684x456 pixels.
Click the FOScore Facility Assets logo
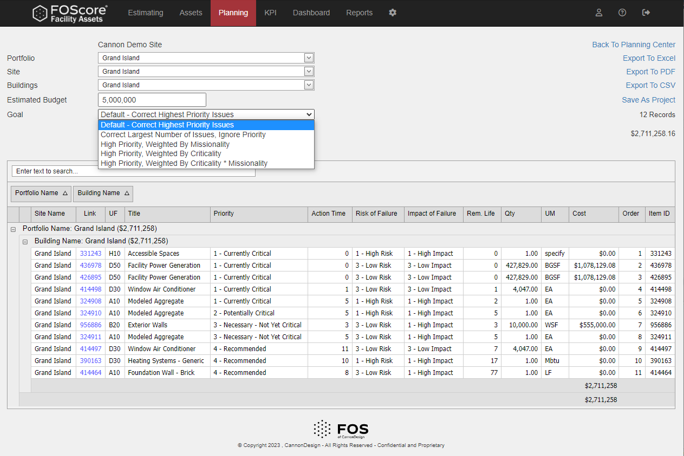click(x=68, y=13)
